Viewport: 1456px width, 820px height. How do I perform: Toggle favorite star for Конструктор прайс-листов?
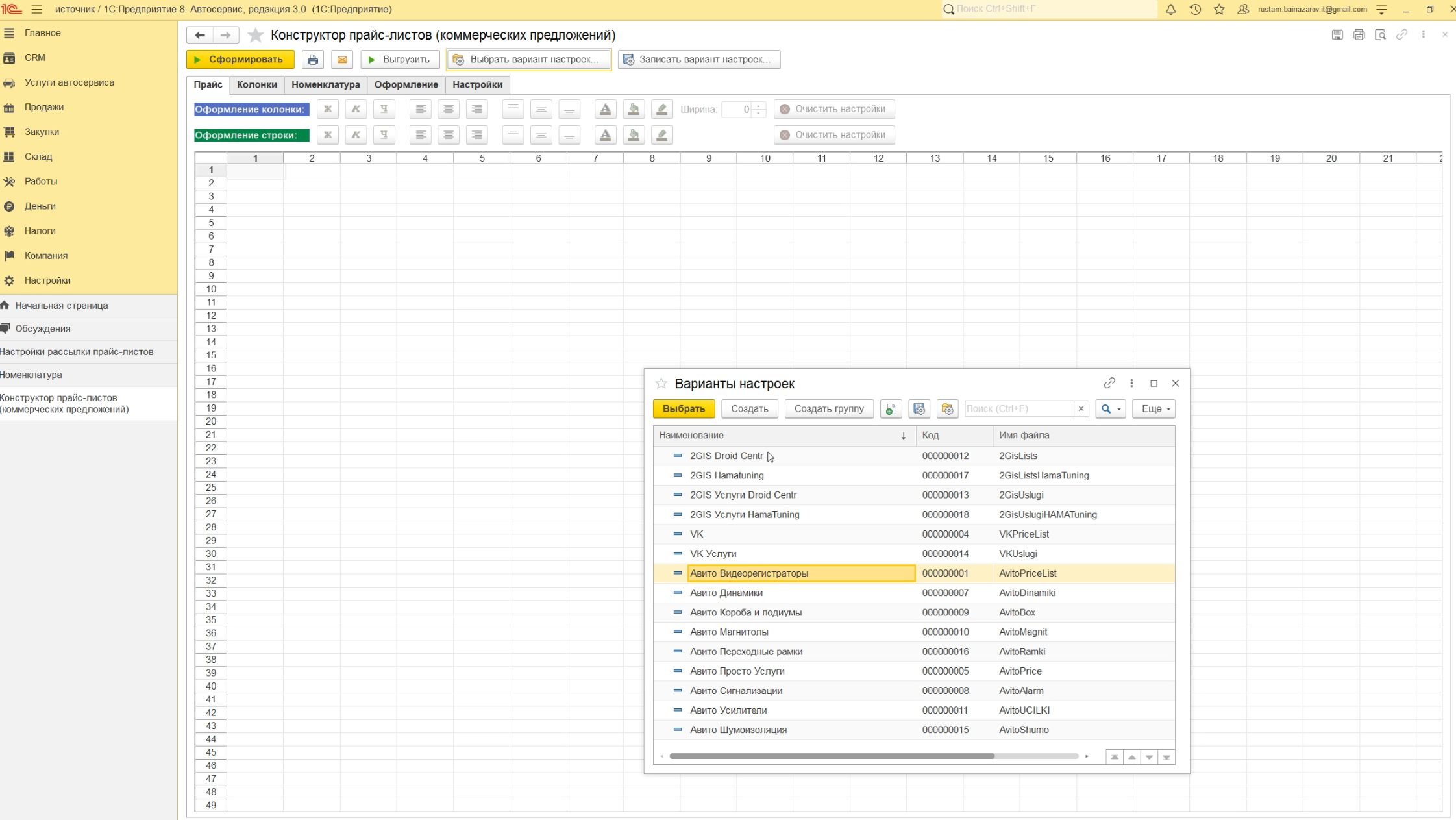tap(256, 35)
